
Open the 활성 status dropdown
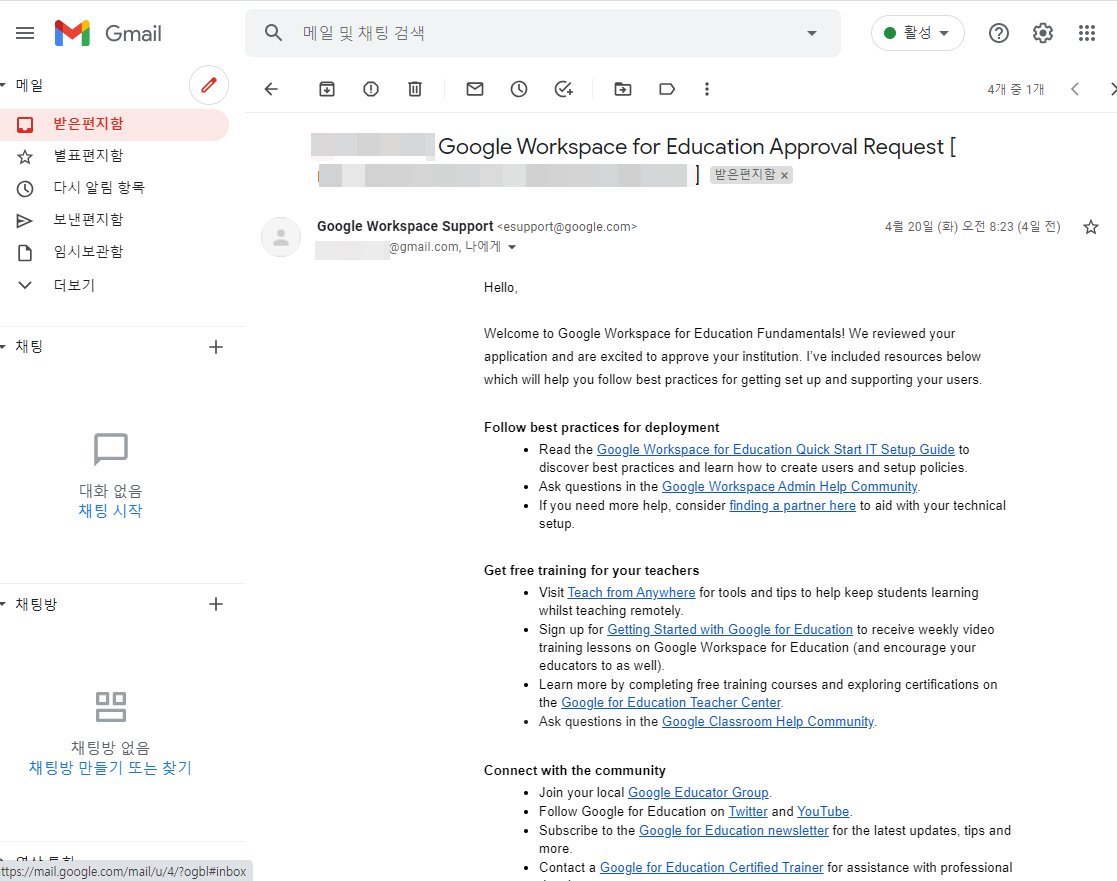pyautogui.click(x=918, y=33)
